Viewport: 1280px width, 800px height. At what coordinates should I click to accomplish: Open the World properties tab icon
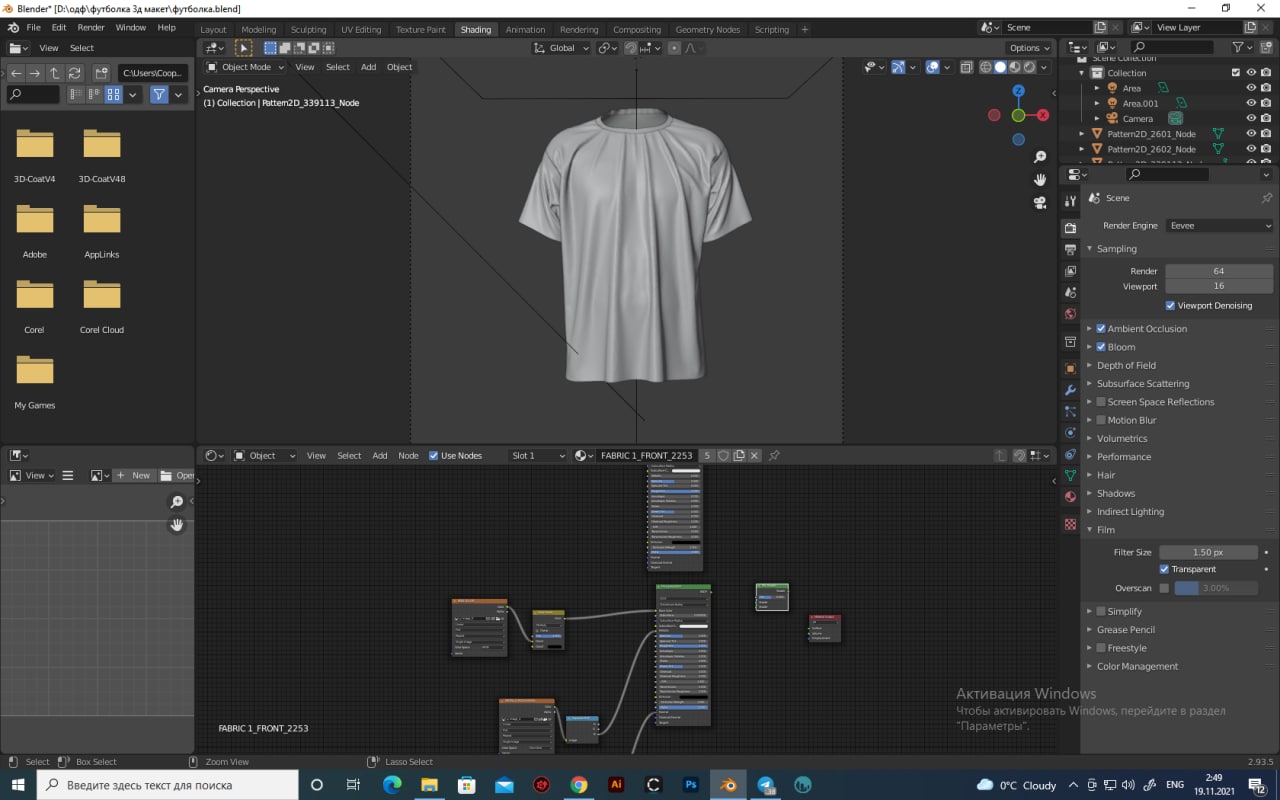pyautogui.click(x=1070, y=315)
